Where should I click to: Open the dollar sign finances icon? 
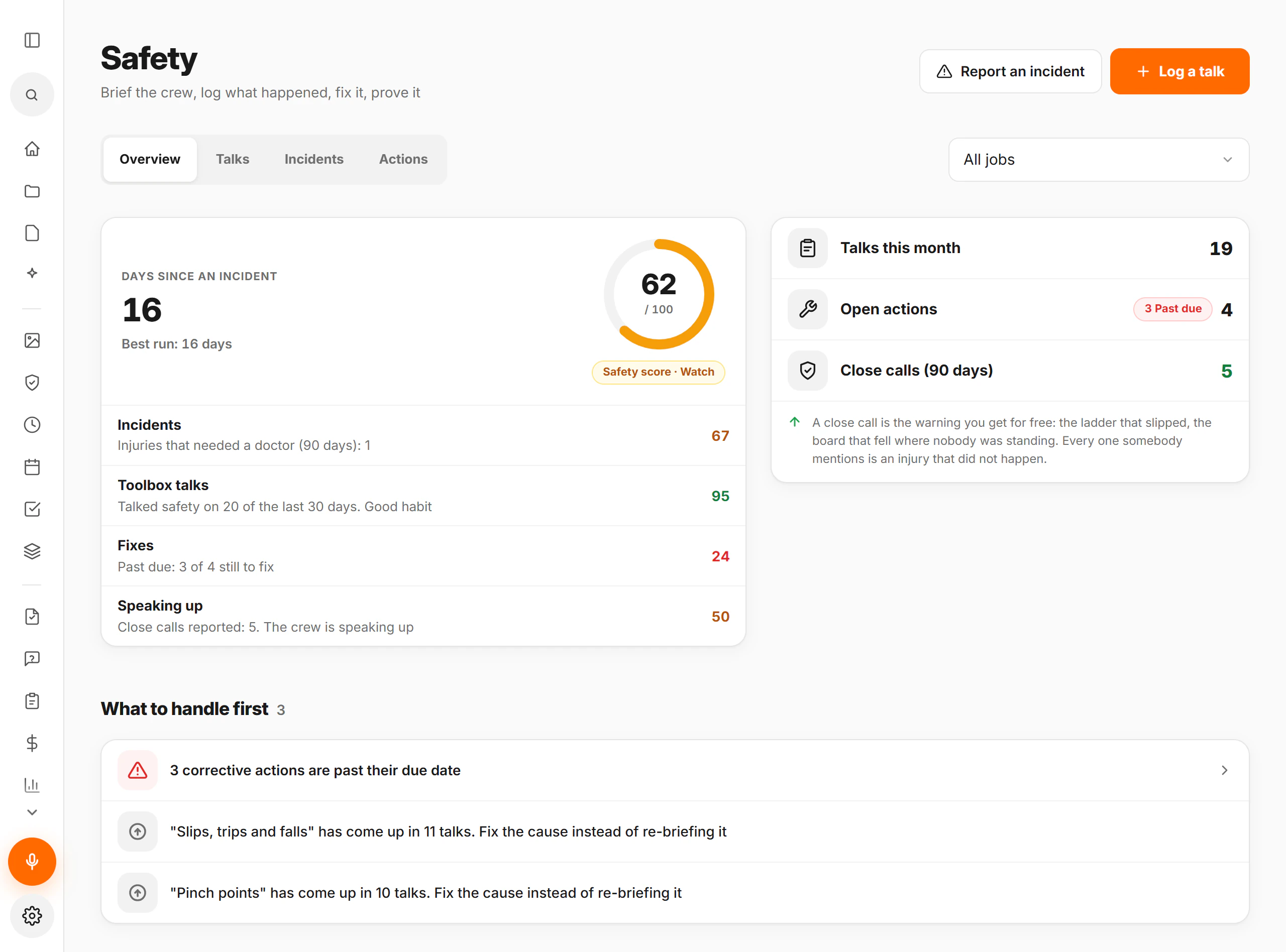(32, 744)
